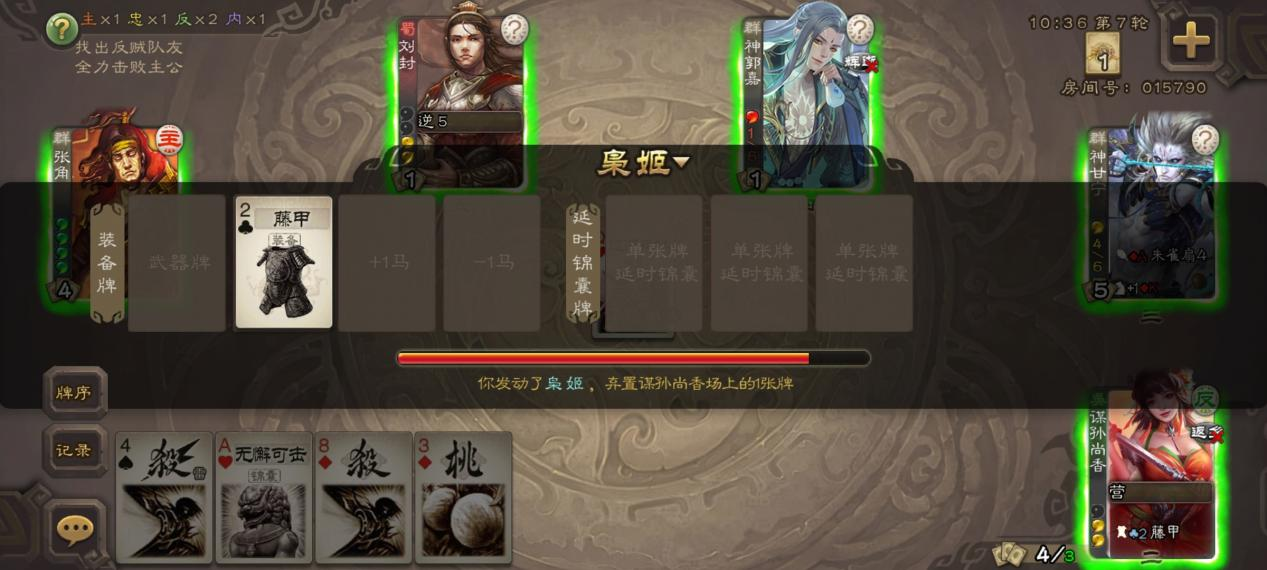Click the 反 identity badge on 谋孙尚香

coord(1206,397)
